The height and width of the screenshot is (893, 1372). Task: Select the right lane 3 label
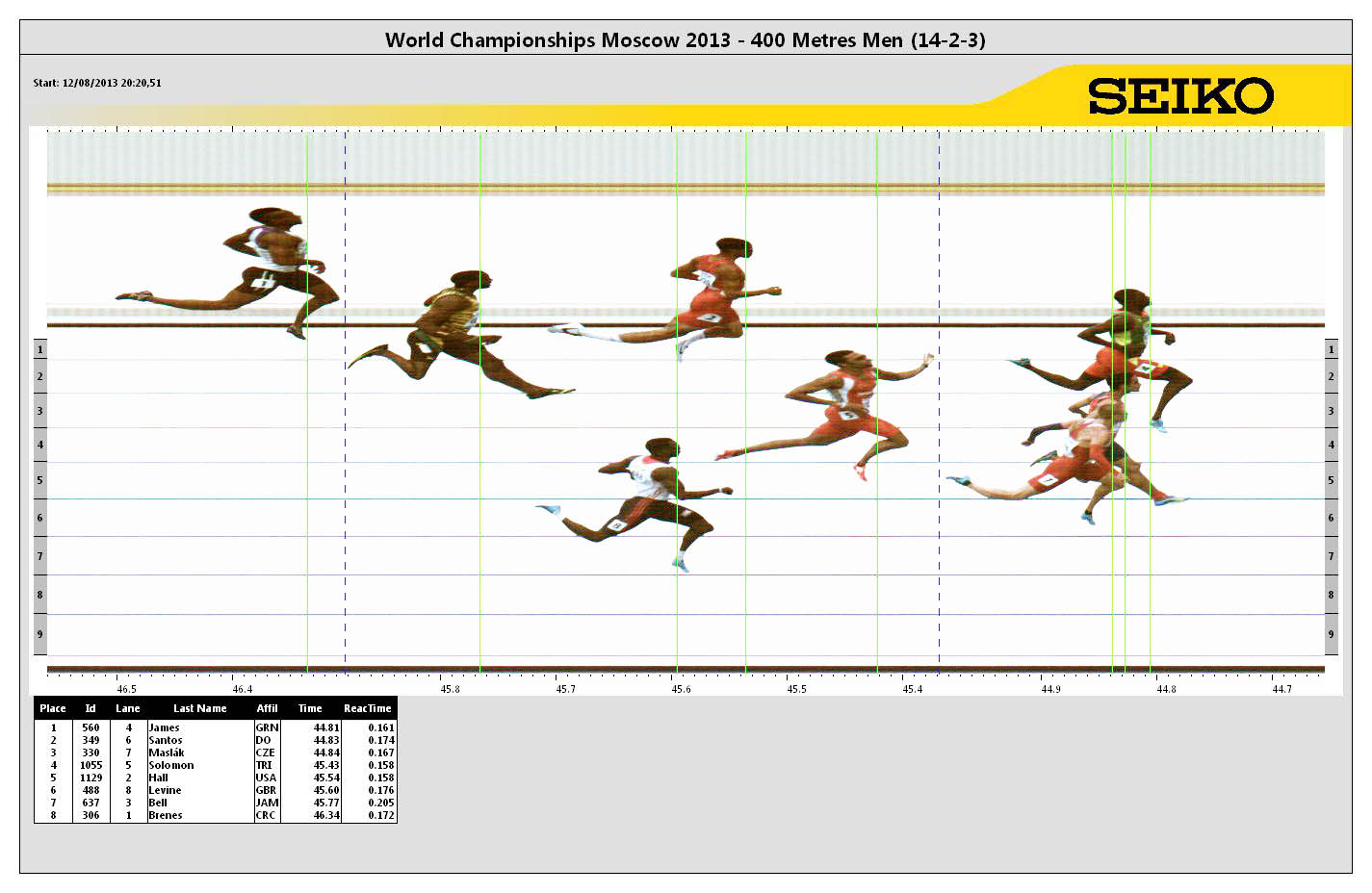[x=1331, y=411]
